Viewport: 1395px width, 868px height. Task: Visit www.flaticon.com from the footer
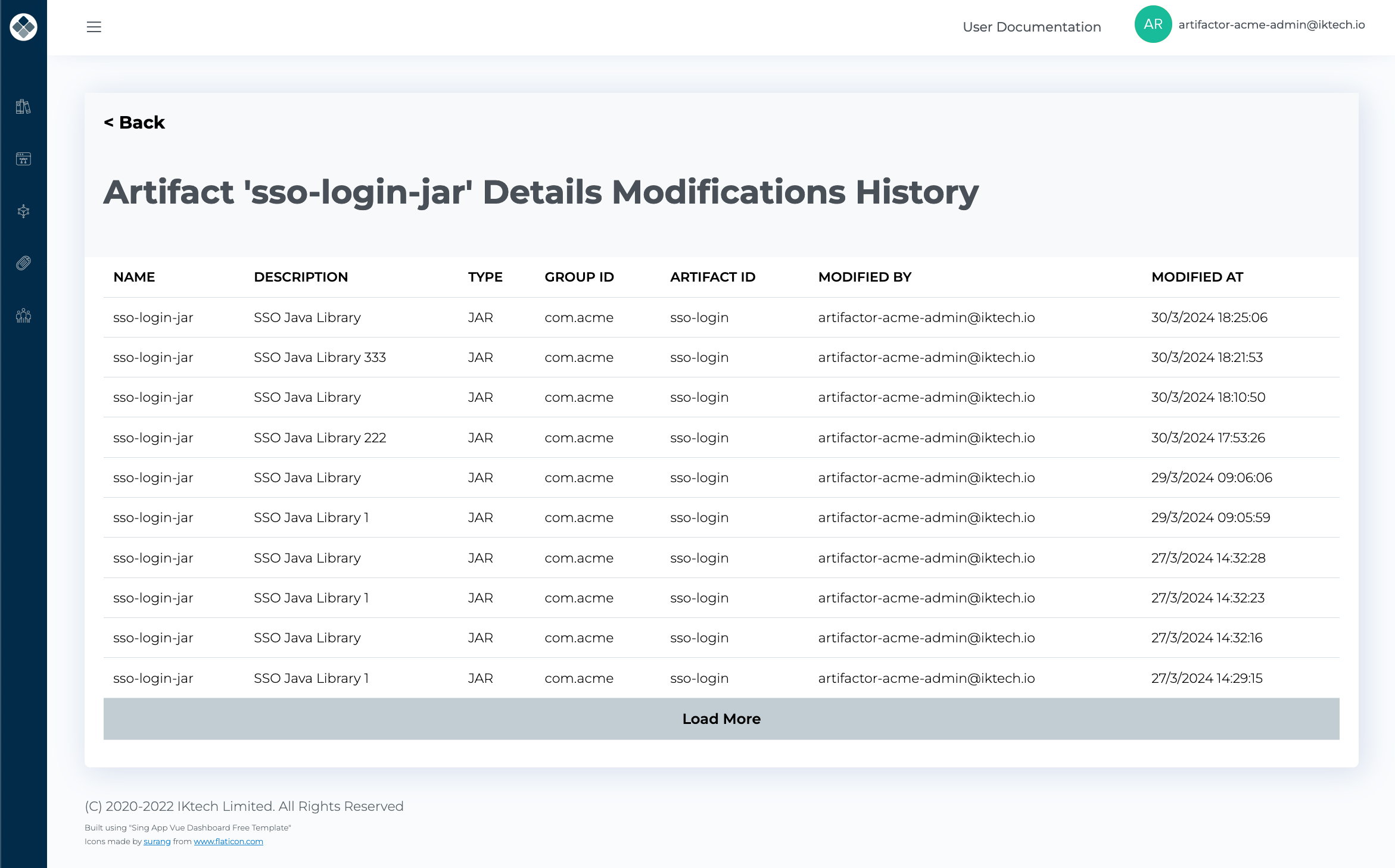tap(229, 841)
